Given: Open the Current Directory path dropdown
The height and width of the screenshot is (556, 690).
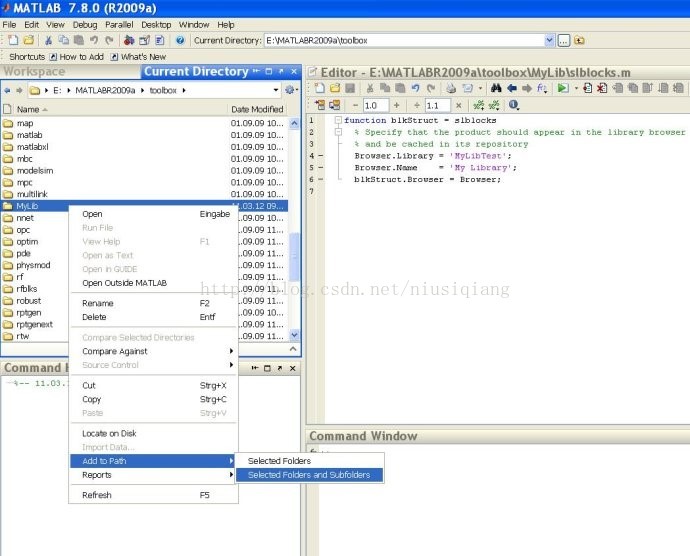Looking at the screenshot, I should (x=549, y=41).
